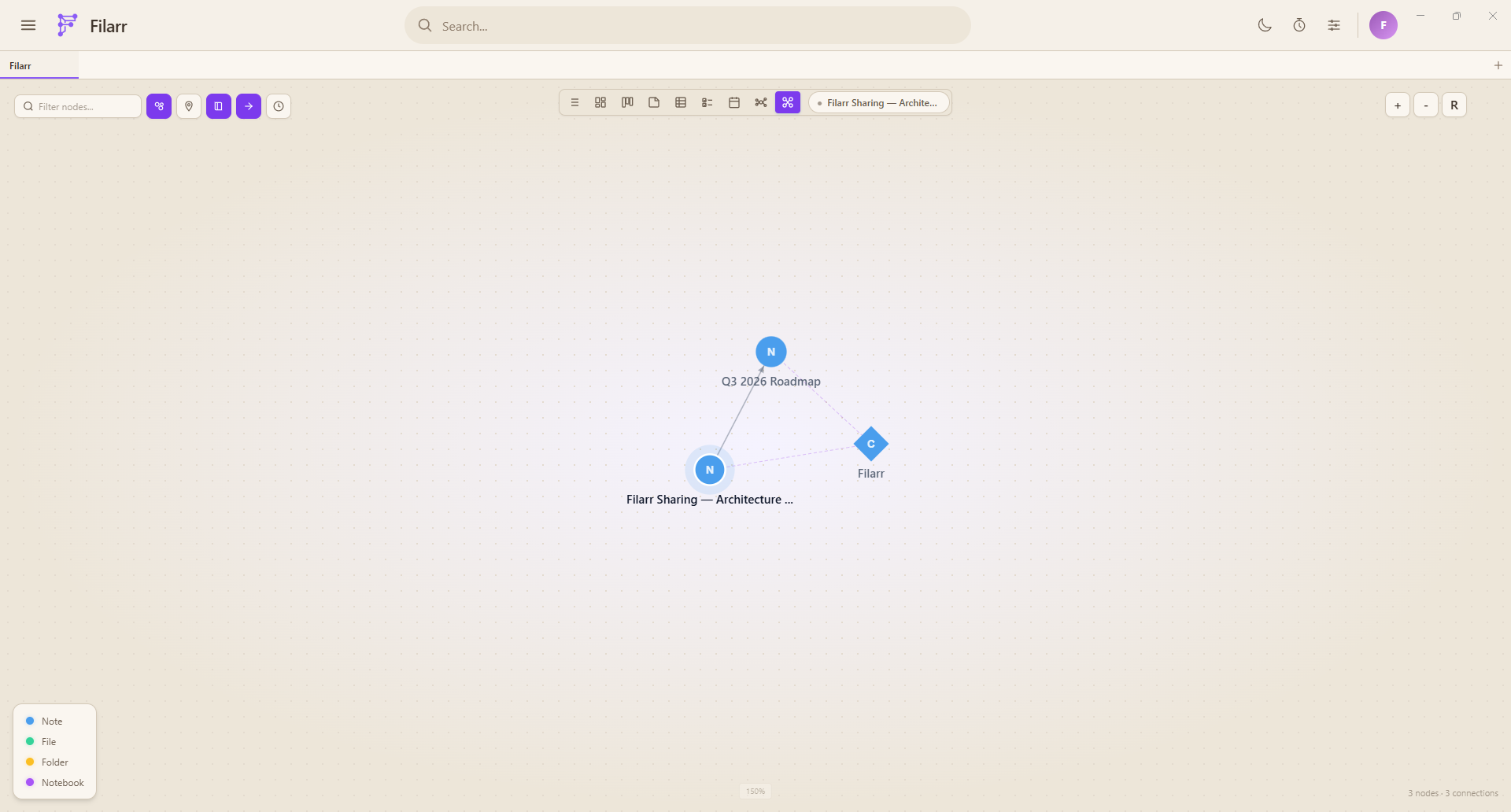Switch to list view
The image size is (1511, 812).
click(x=574, y=102)
